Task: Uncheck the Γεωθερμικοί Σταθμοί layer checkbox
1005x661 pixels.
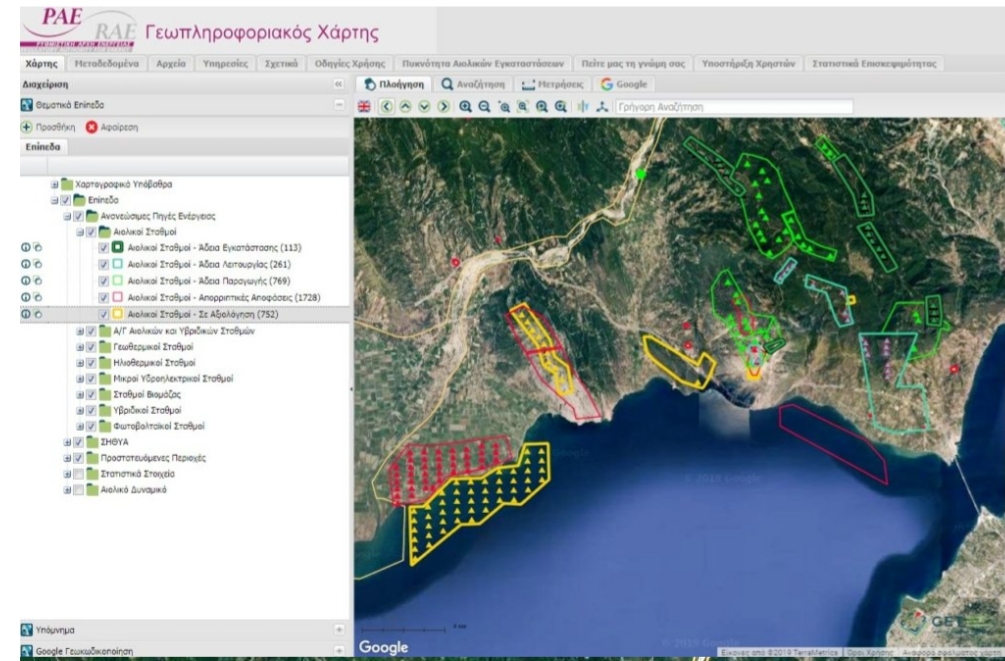Action: (x=88, y=347)
